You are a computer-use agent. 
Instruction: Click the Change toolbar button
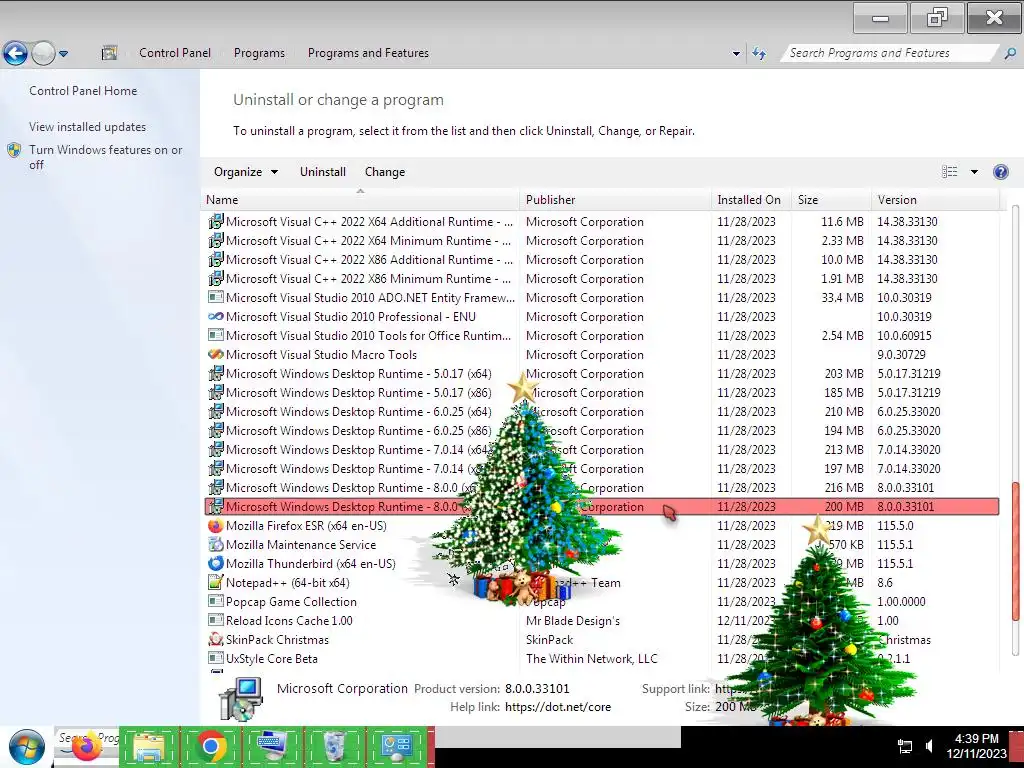point(385,172)
